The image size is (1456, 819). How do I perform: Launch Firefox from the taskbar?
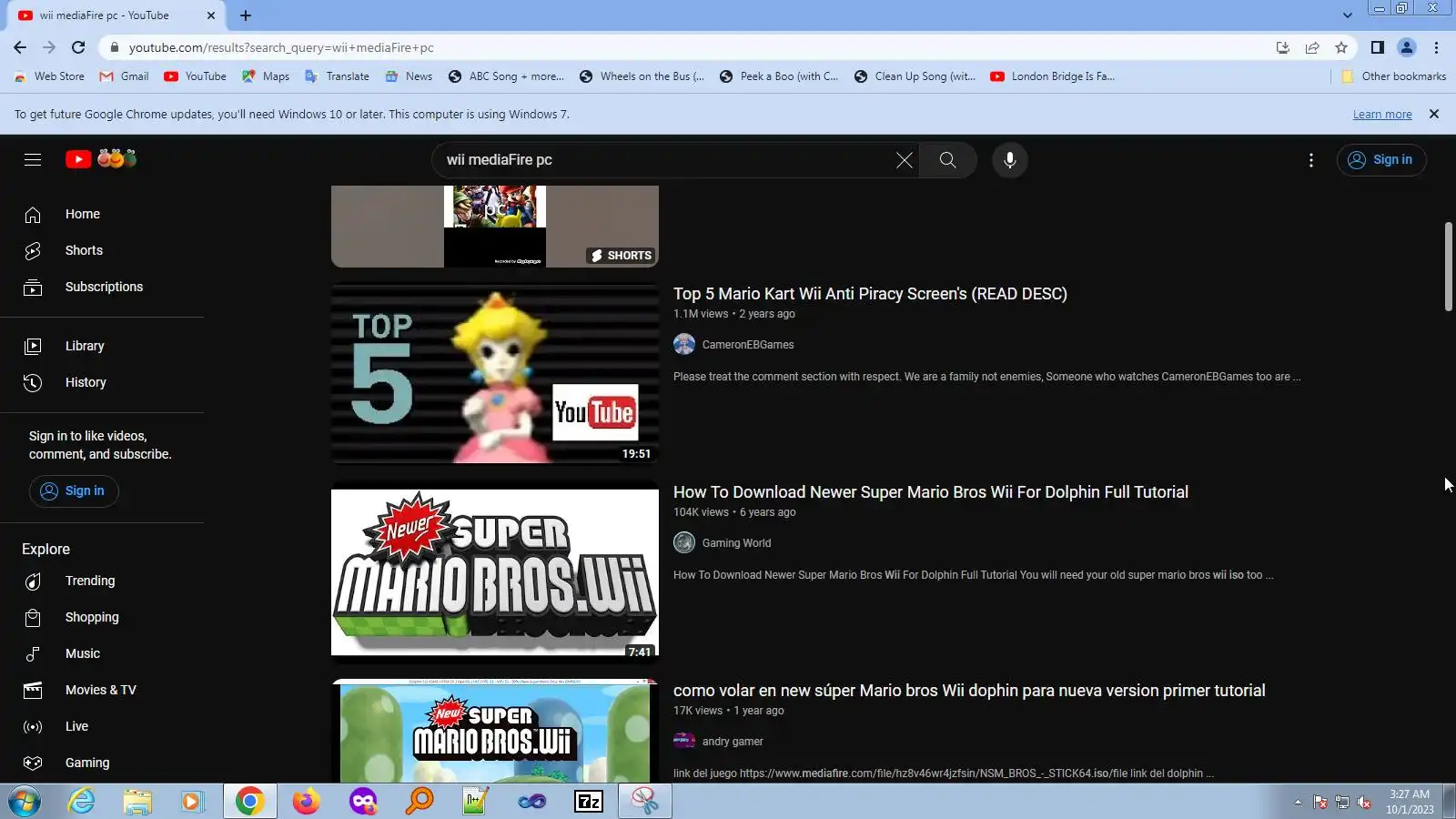(306, 802)
